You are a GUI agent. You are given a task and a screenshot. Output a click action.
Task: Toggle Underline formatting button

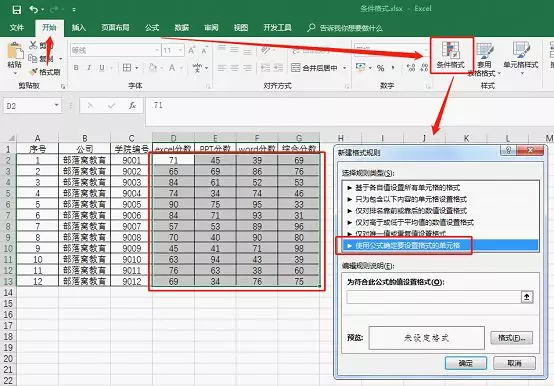click(x=102, y=67)
